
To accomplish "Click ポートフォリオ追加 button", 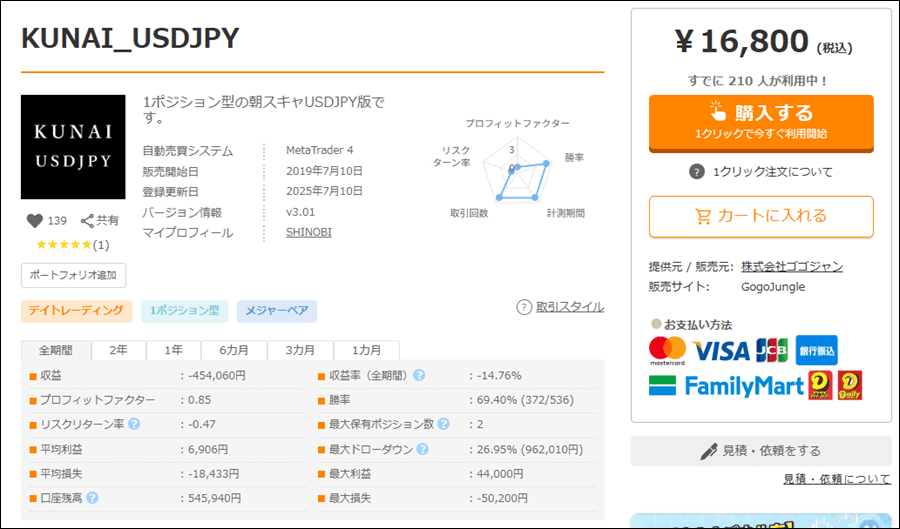I will pos(73,275).
